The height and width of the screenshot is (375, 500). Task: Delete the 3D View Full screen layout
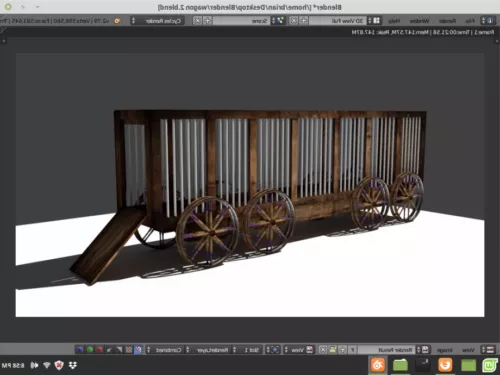(293, 21)
